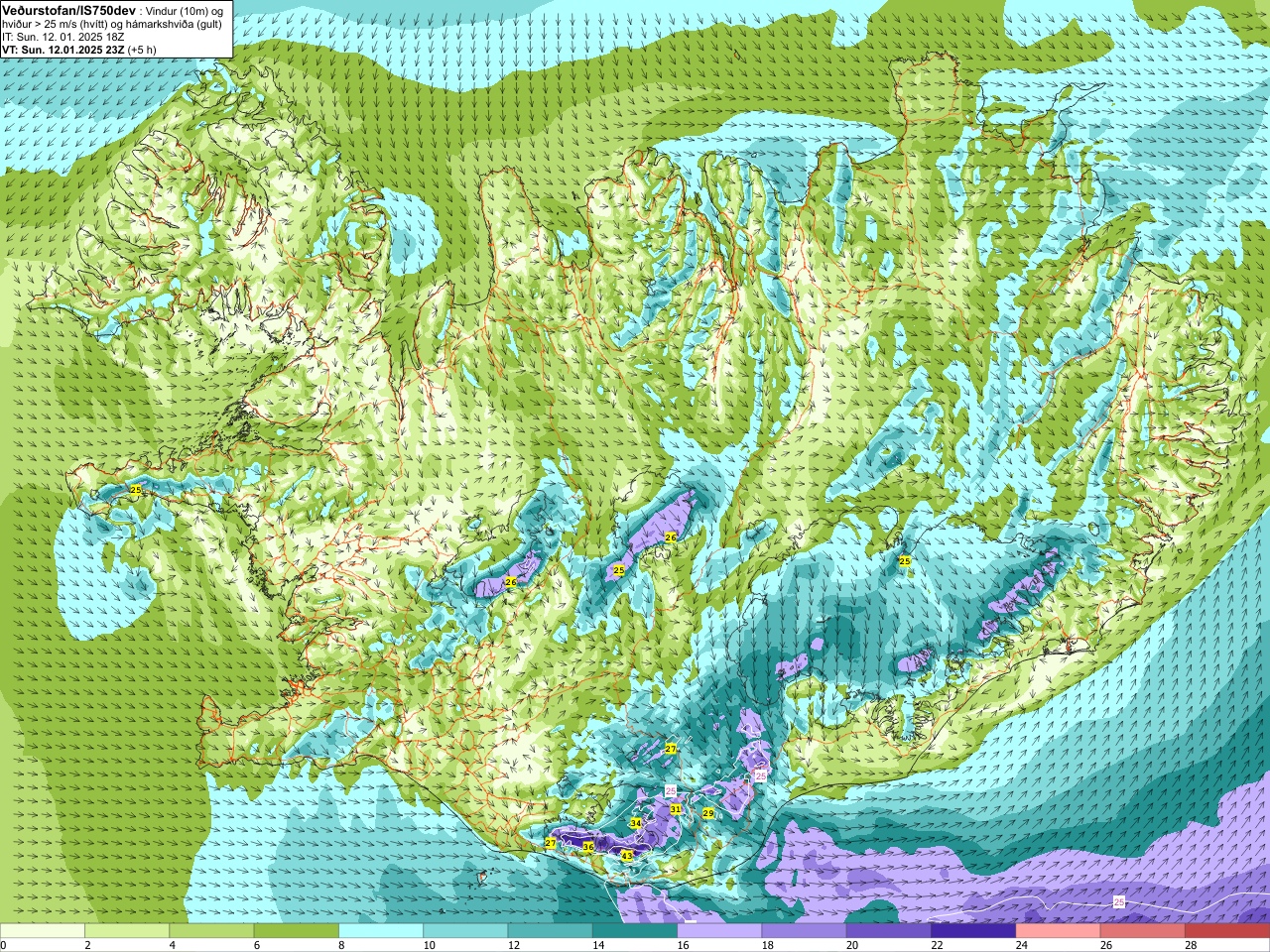
Task: Pick the dark teal 14–16 m/s legend swatch
Action: (635, 931)
